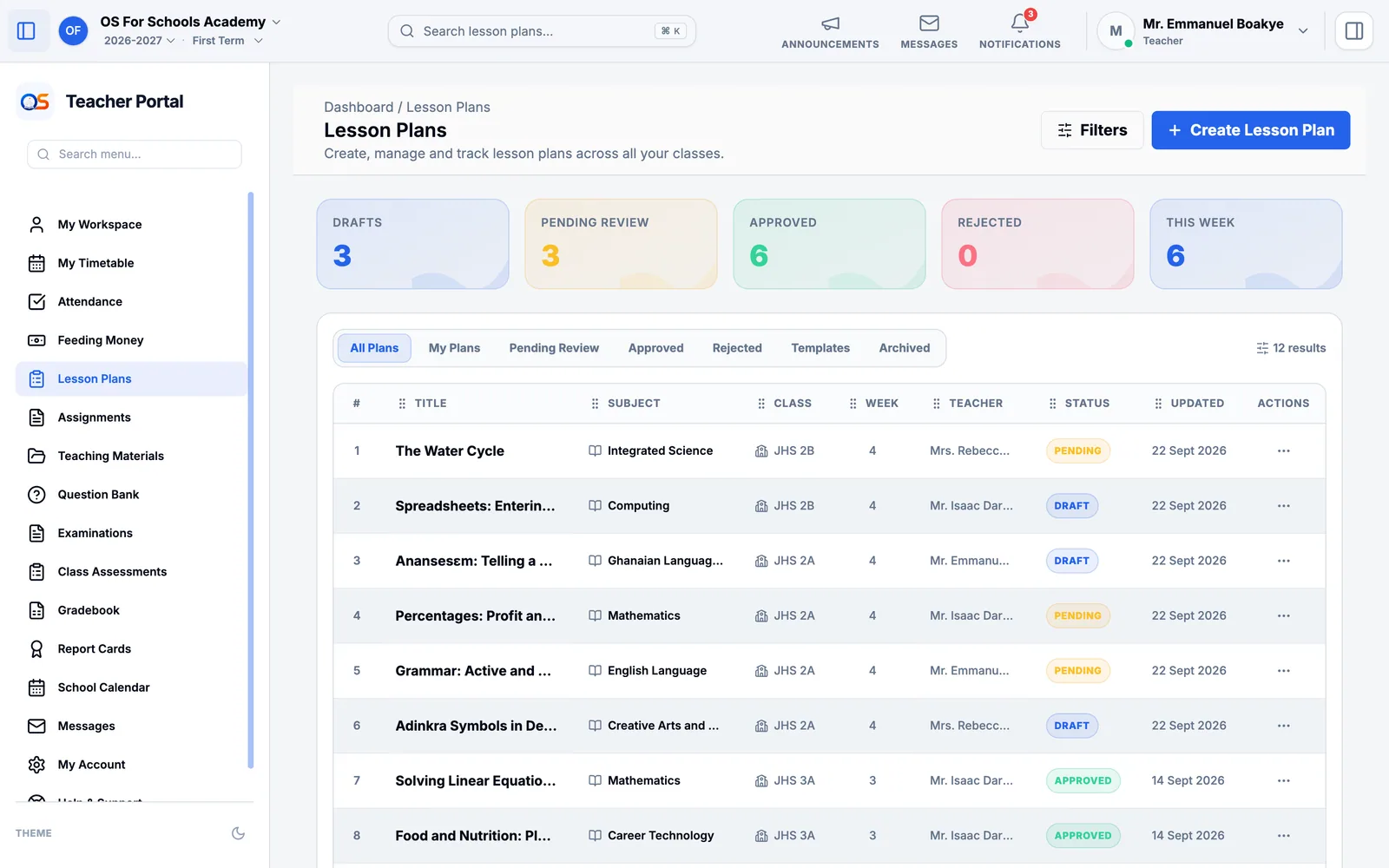
Task: Open the First Term dropdown
Action: [227, 41]
